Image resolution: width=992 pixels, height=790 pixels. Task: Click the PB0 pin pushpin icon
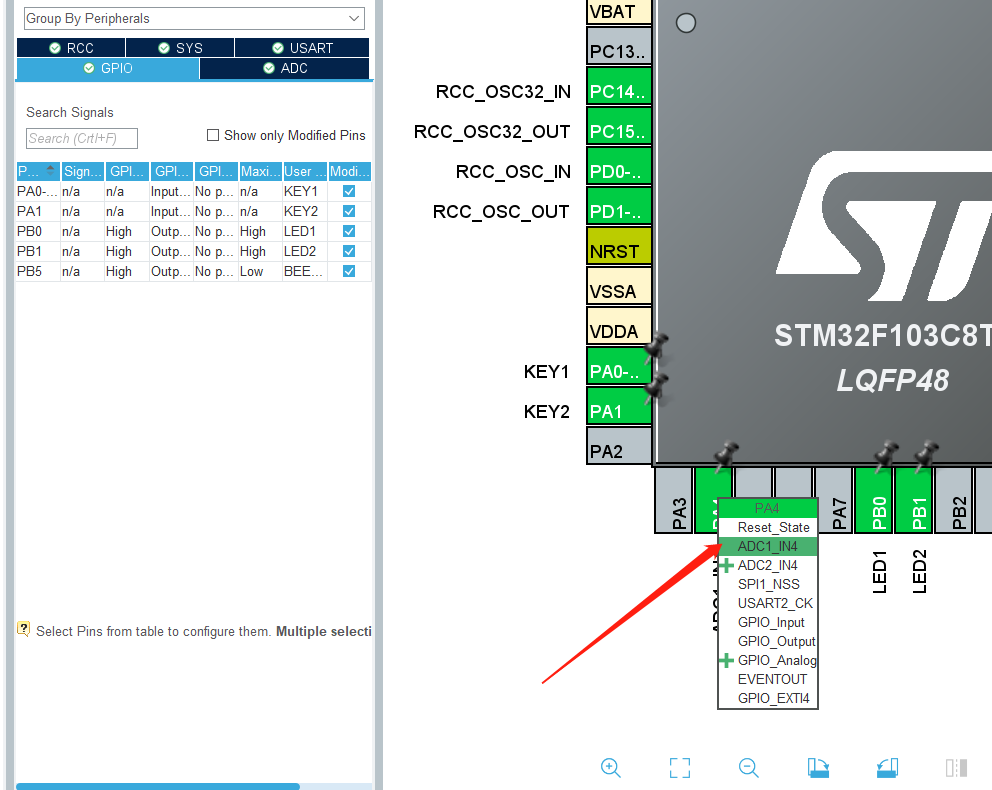coord(886,455)
